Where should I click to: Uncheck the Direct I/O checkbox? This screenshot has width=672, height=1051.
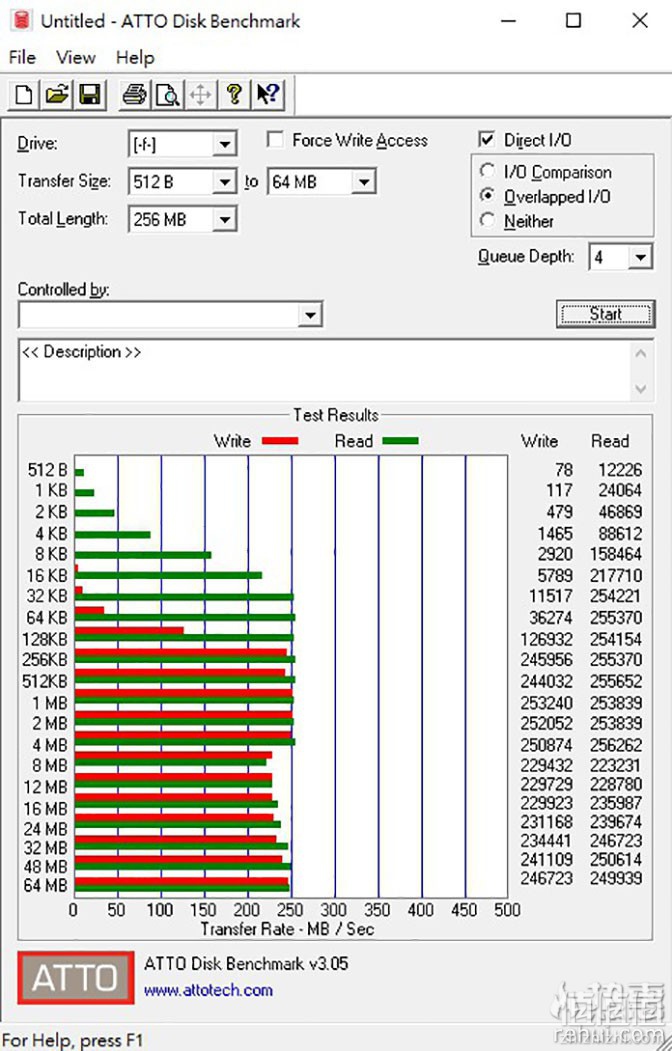487,139
